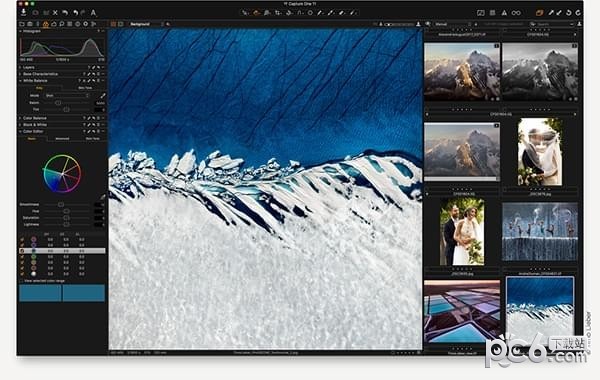Viewport: 600px width, 380px height.
Task: Toggle the red color range checkbox
Action: 22,268
